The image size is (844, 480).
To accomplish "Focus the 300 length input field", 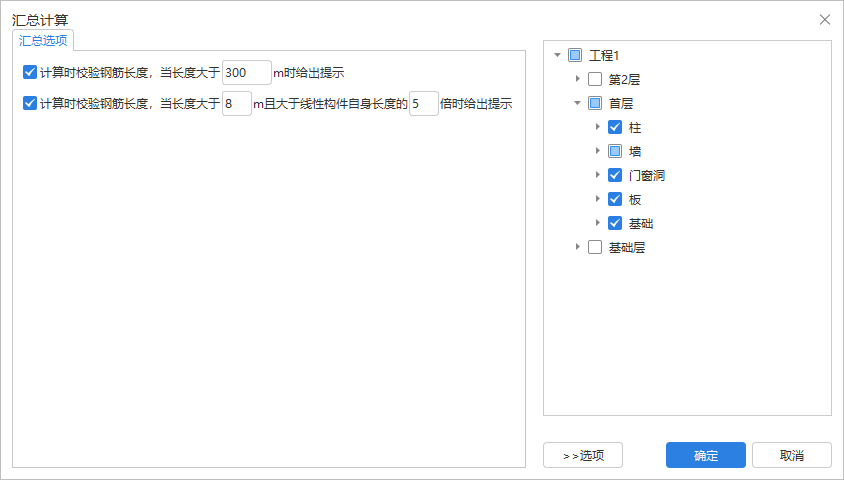I will 247,73.
